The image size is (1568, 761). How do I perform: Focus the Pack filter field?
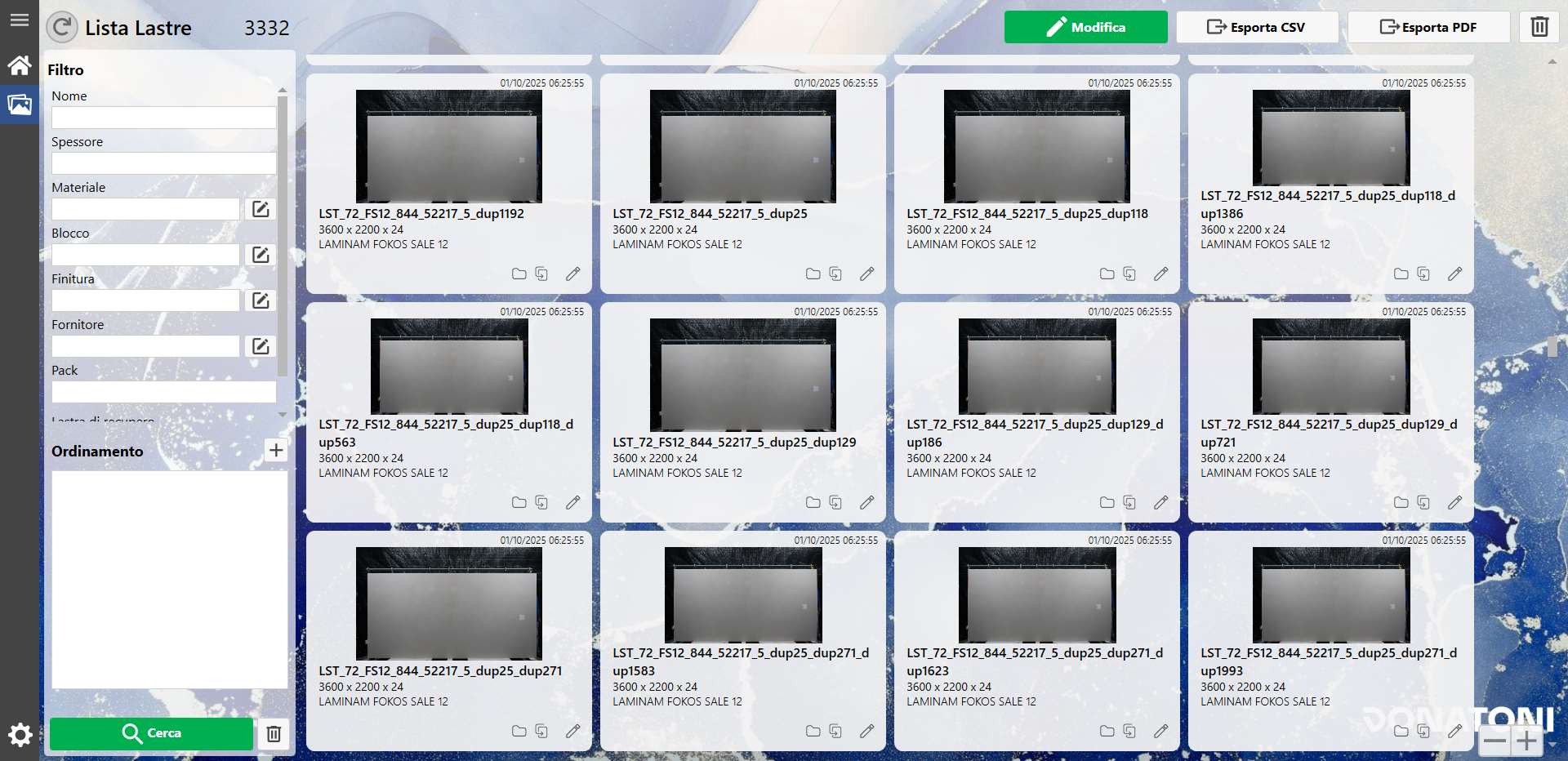163,392
